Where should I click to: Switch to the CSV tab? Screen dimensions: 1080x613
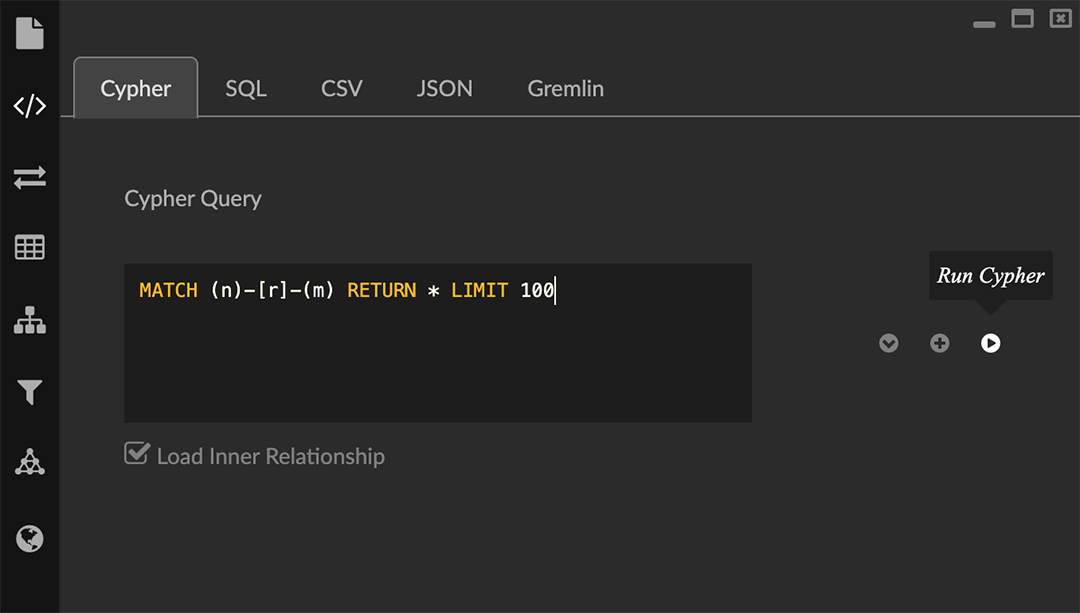[342, 89]
